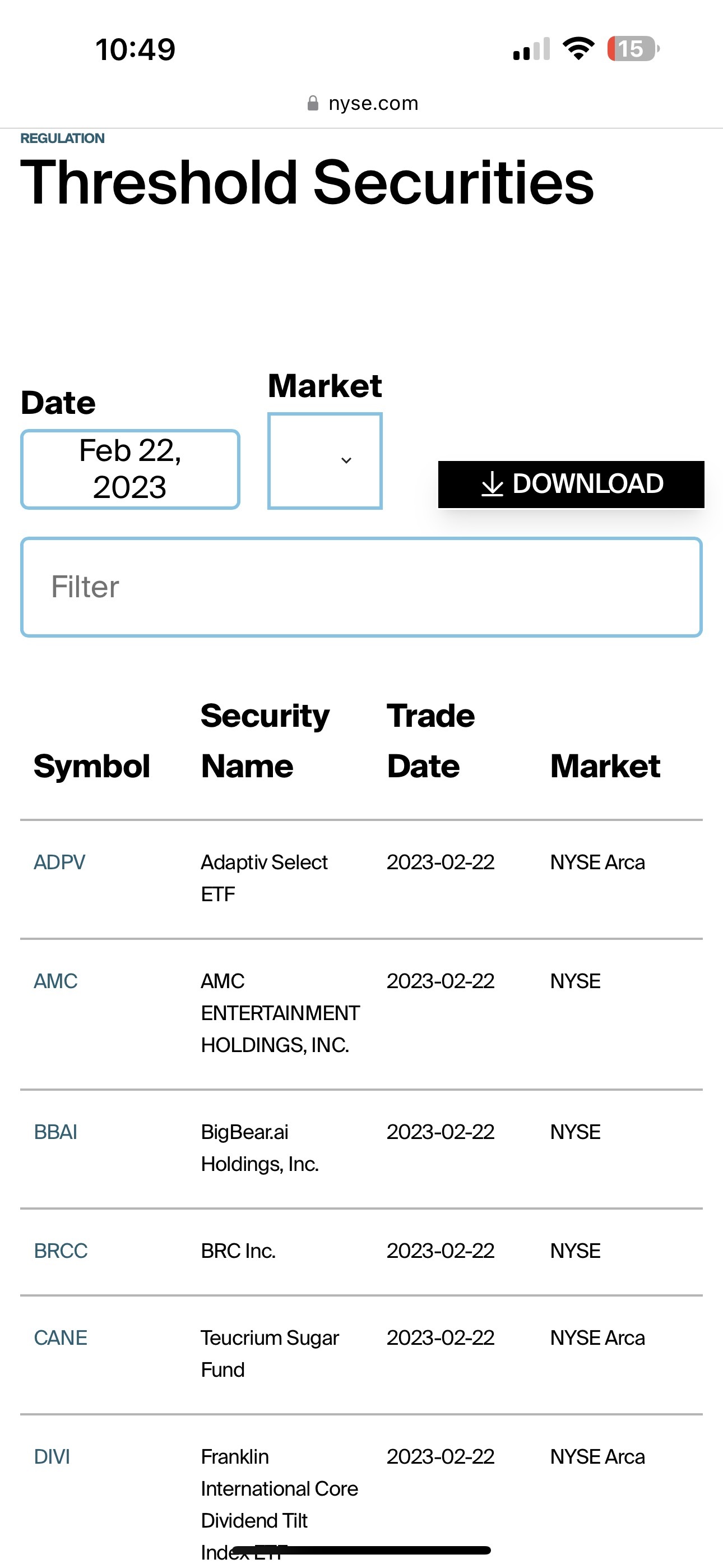The width and height of the screenshot is (723, 1568).
Task: Click the download arrow icon
Action: [x=492, y=485]
